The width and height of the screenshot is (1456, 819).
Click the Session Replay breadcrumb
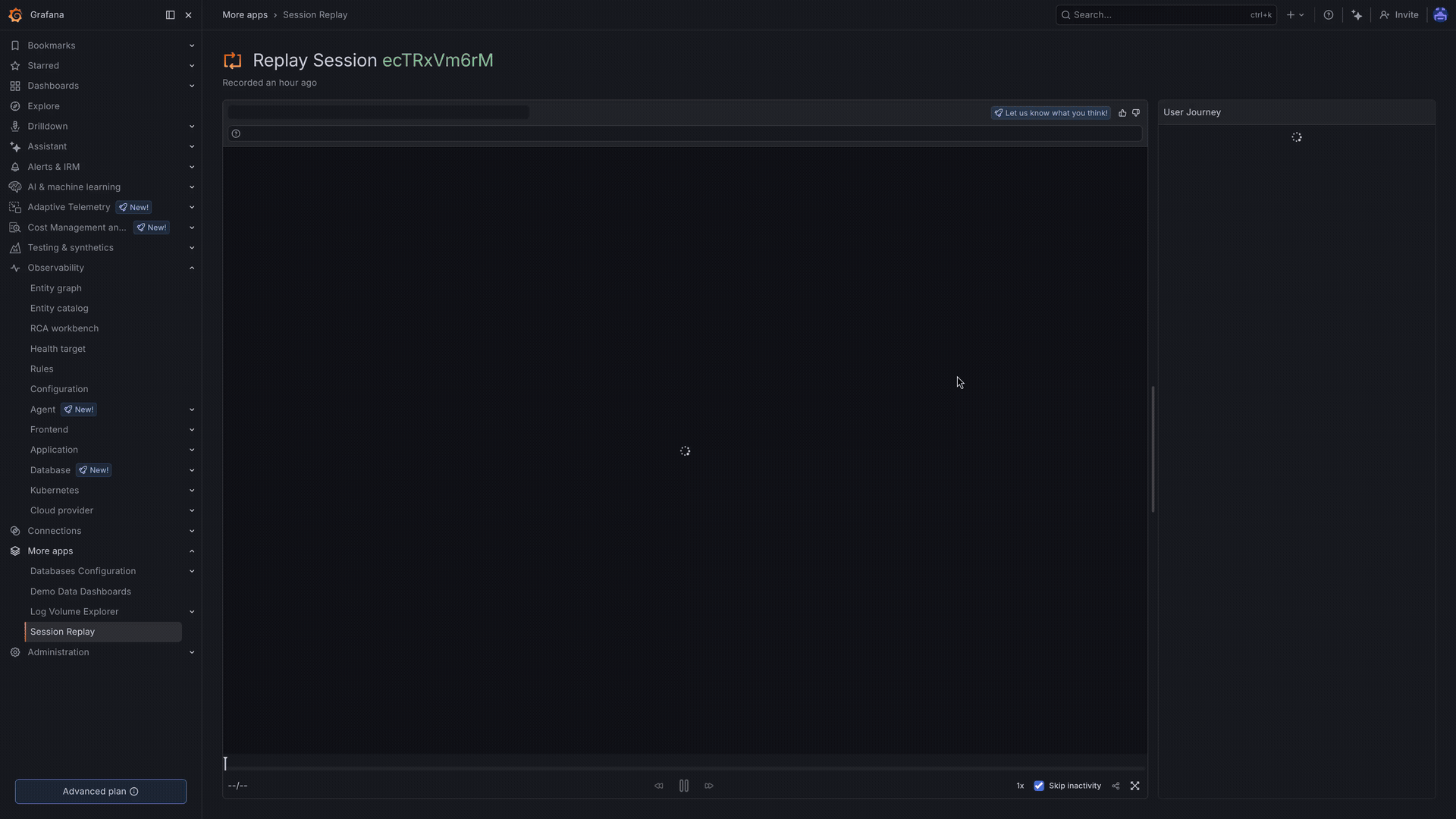[x=315, y=15]
